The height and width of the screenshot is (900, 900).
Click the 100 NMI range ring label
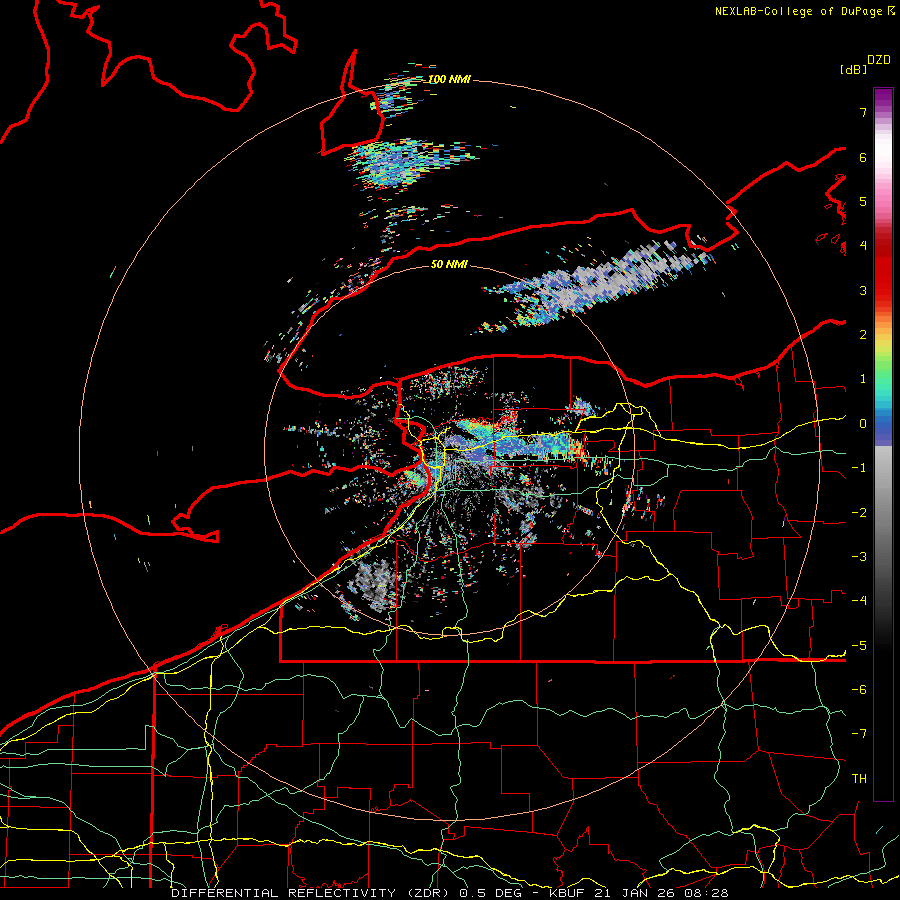[x=449, y=79]
